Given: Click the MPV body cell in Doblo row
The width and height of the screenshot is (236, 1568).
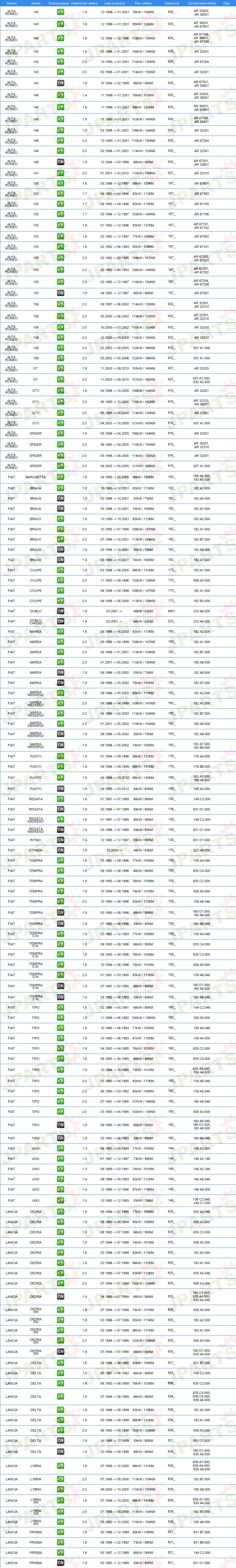Looking at the screenshot, I should point(171,611).
